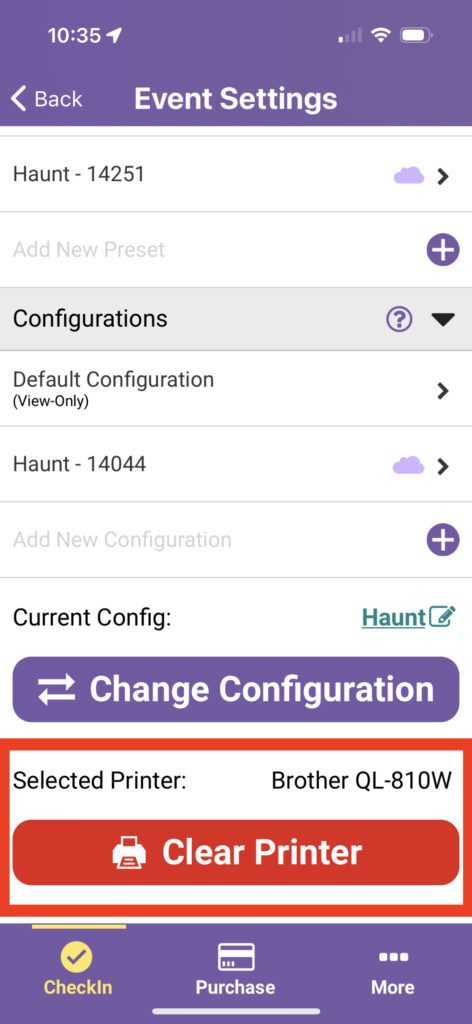
Task: Collapse the Configurations section triangle
Action: pos(443,319)
